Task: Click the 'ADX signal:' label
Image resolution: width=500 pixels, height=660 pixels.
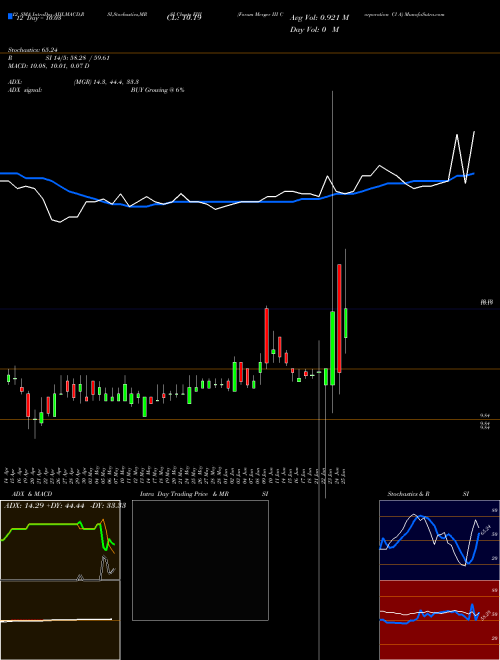Action: [x=25, y=90]
